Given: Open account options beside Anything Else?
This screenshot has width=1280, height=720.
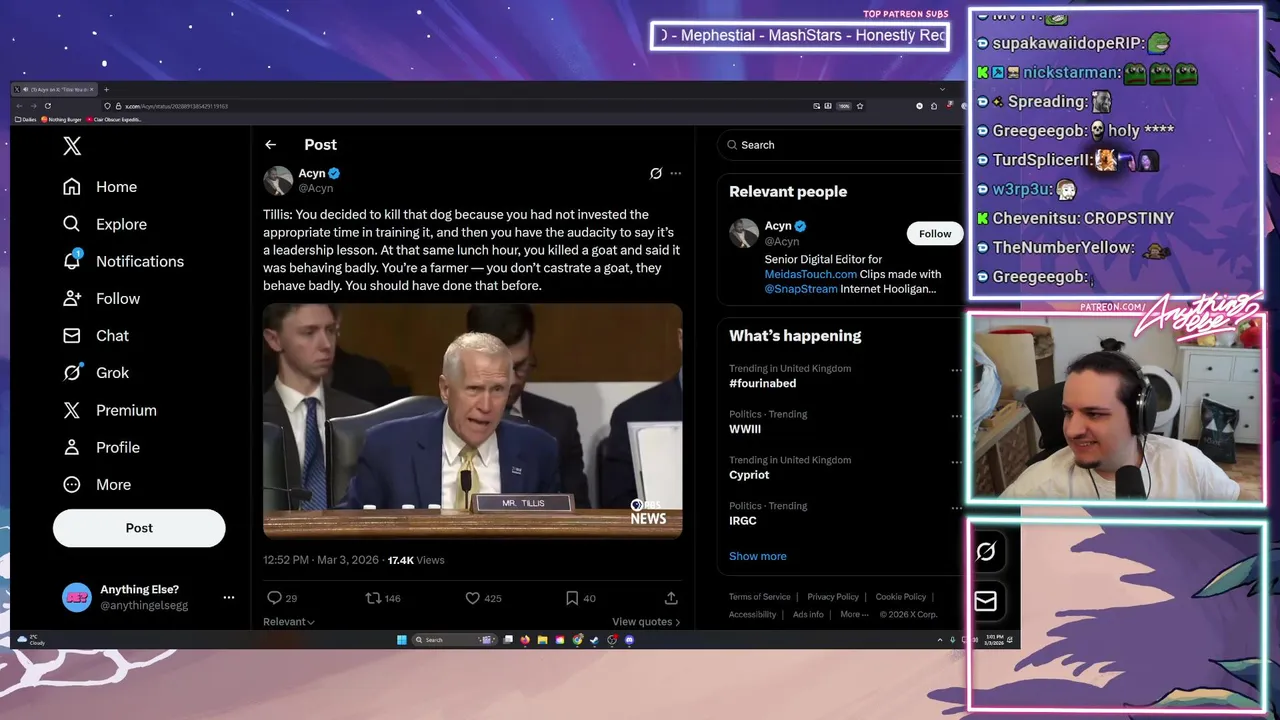Looking at the screenshot, I should click(x=229, y=597).
